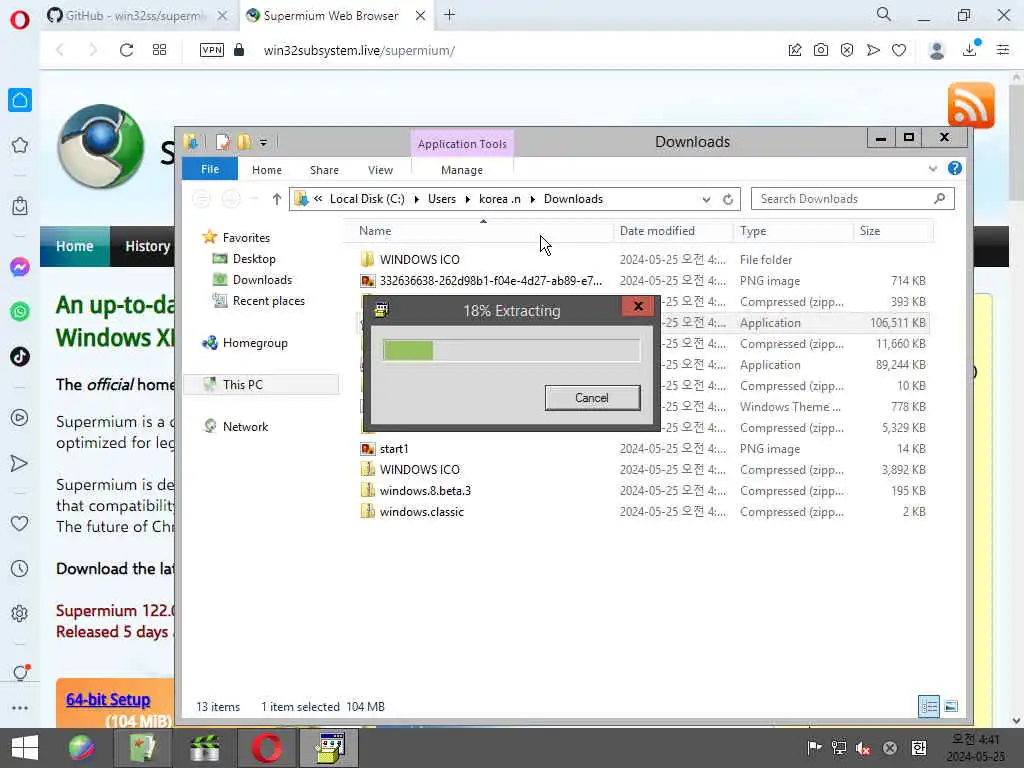The image size is (1024, 768).
Task: Open TikTok in Opera sidebar
Action: tap(20, 357)
